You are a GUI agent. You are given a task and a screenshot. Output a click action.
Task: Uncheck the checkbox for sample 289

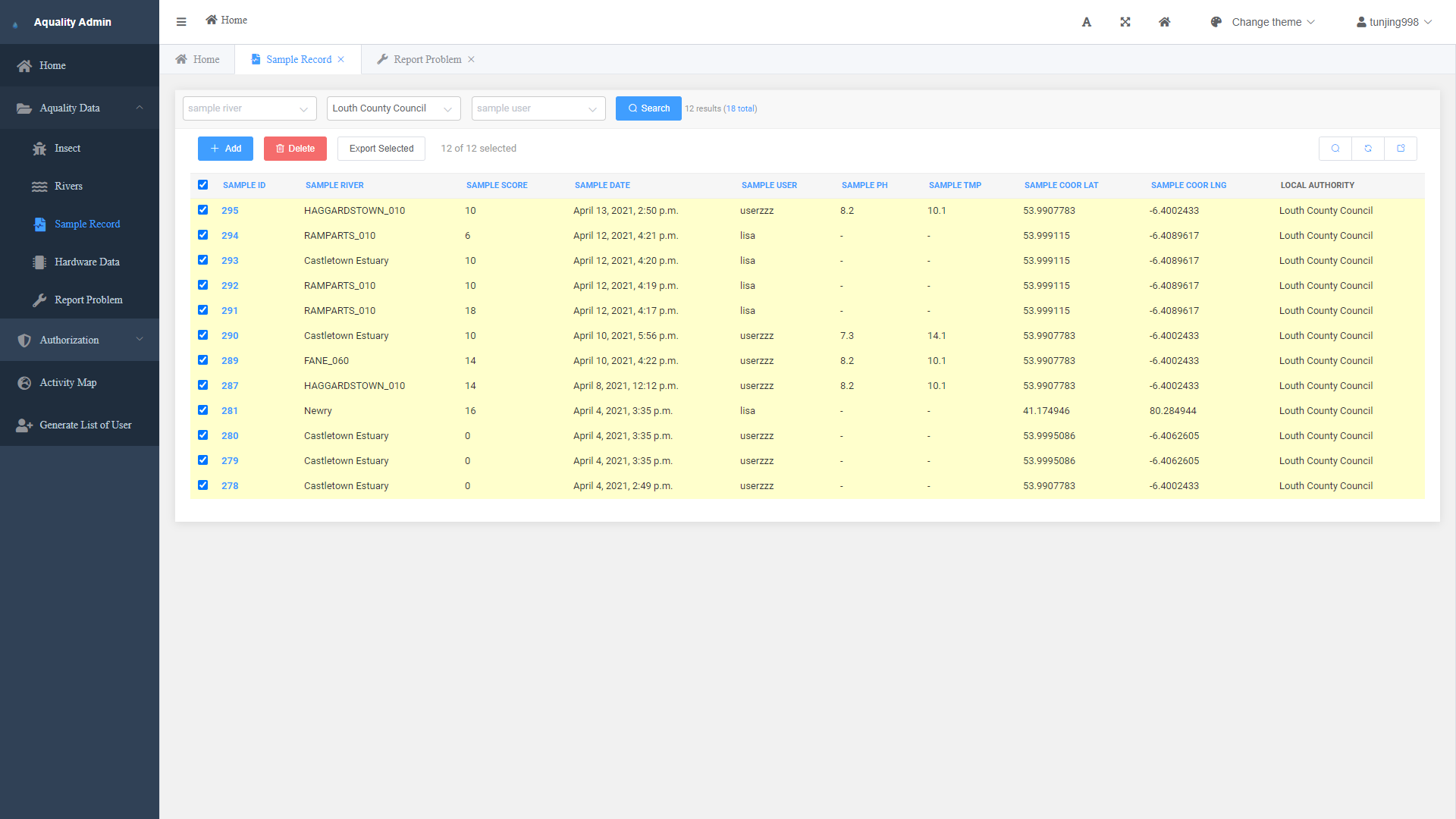coord(202,360)
